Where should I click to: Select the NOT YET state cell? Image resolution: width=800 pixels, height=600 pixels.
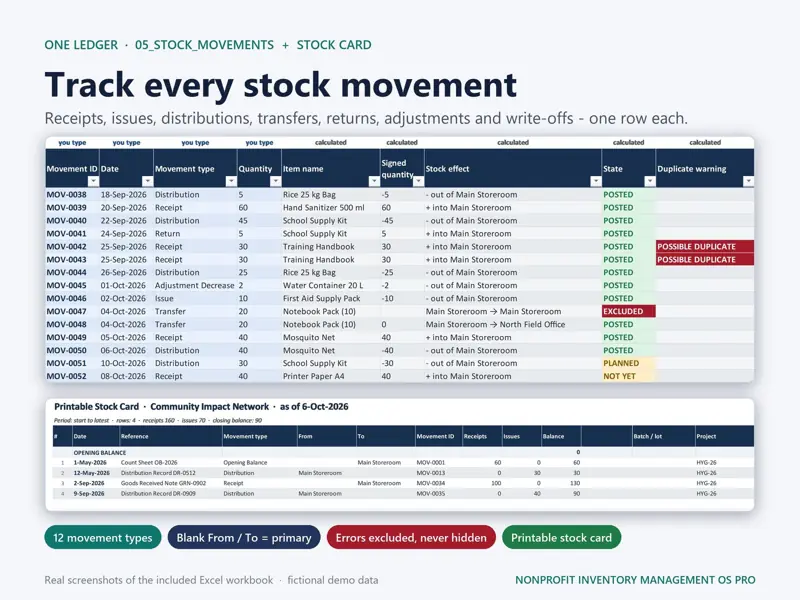point(629,376)
